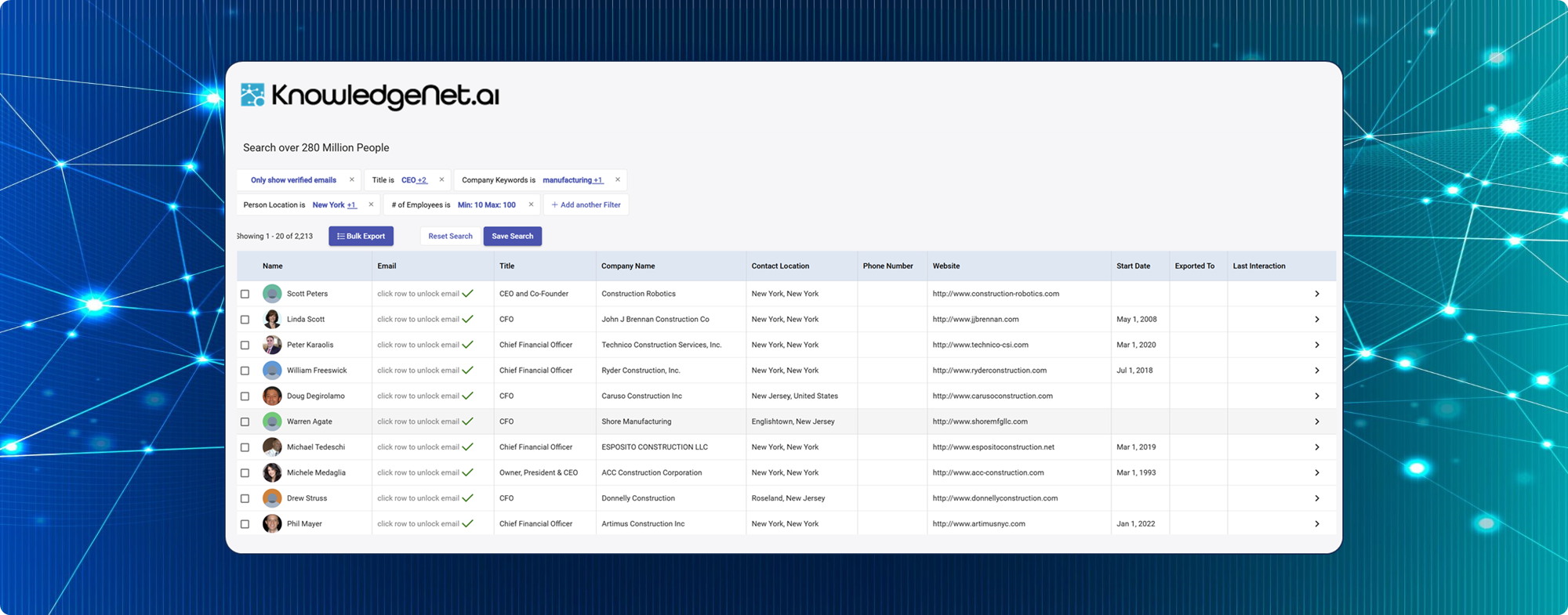The height and width of the screenshot is (615, 1568).
Task: Expand Doug Degirolamo row with chevron
Action: 1317,396
